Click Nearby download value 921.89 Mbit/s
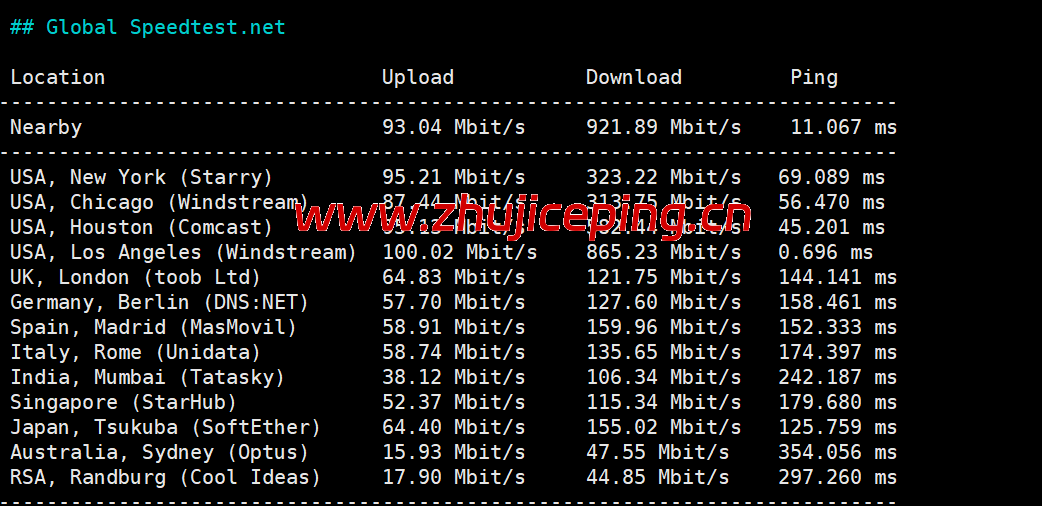This screenshot has height=506, width=1042. [x=663, y=127]
